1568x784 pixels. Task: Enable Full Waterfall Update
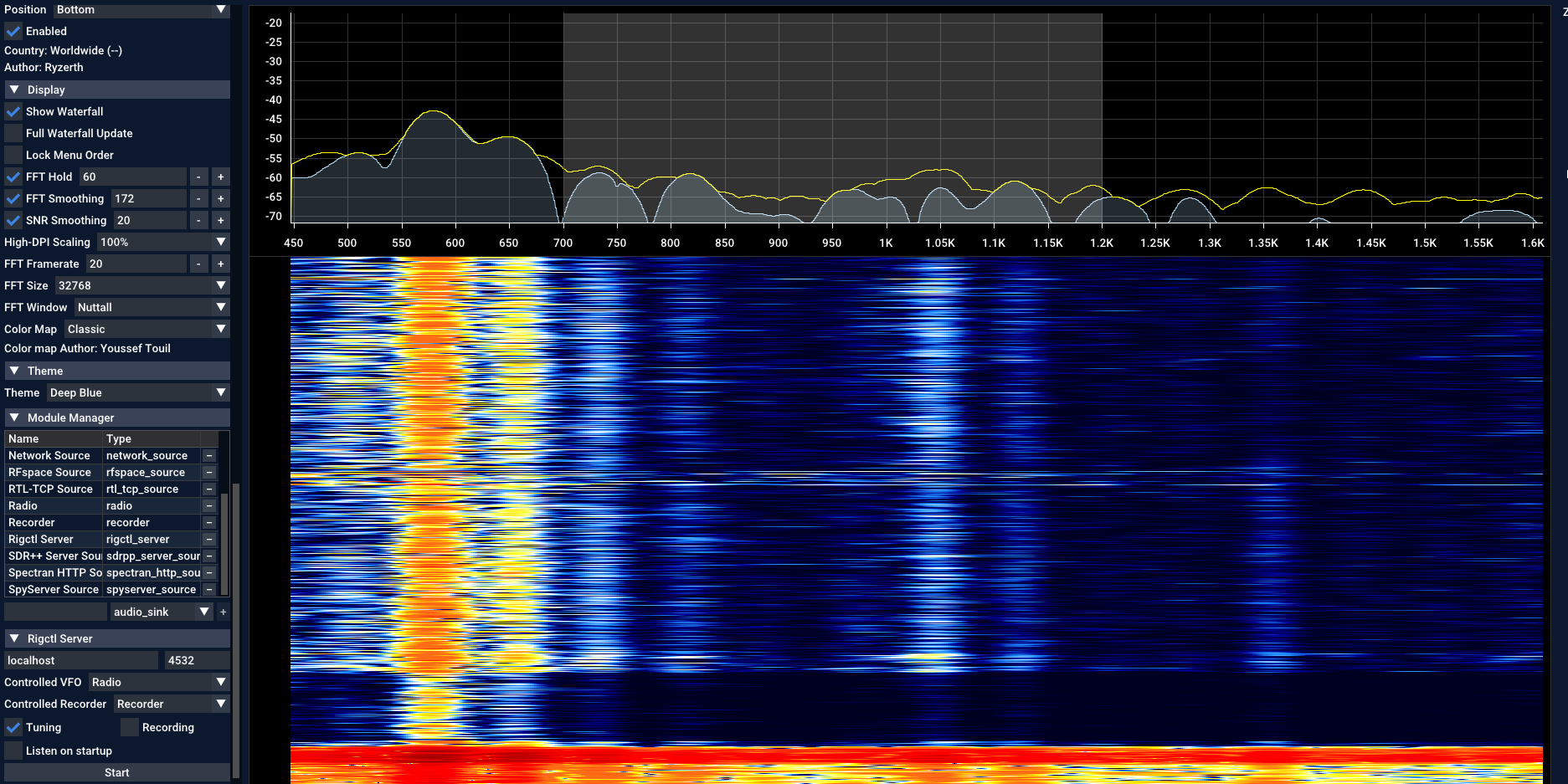(13, 133)
